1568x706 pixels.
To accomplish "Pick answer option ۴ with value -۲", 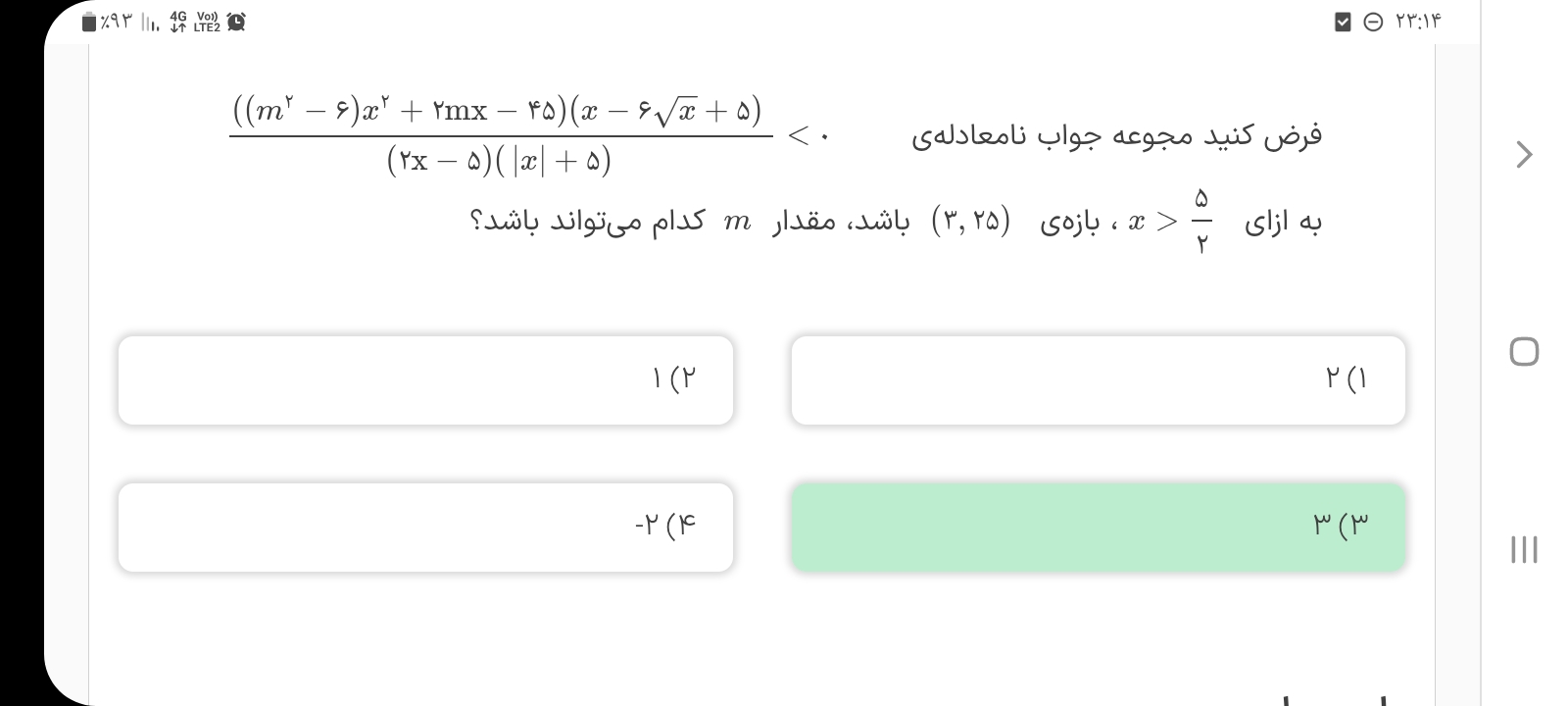I will [x=425, y=528].
